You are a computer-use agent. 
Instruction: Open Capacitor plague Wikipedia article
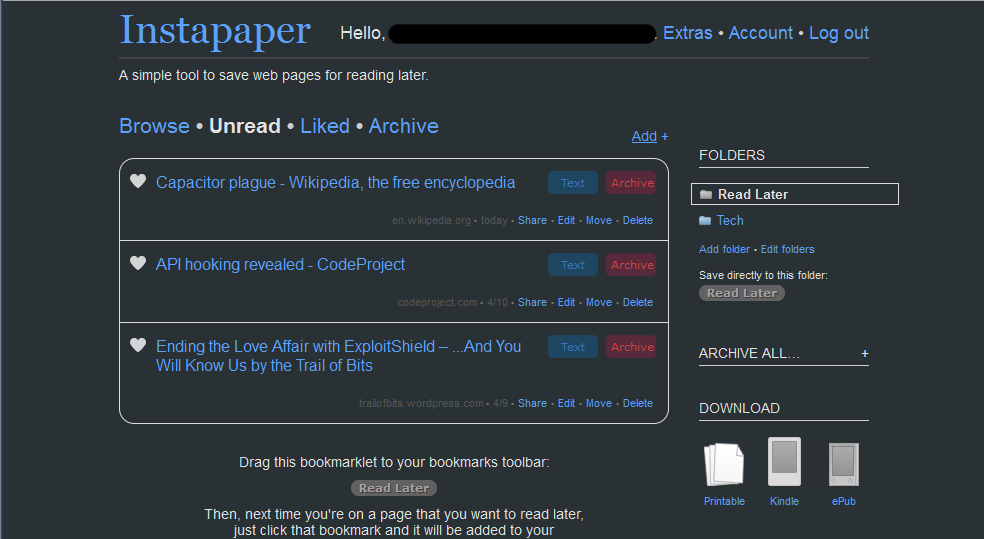(336, 183)
